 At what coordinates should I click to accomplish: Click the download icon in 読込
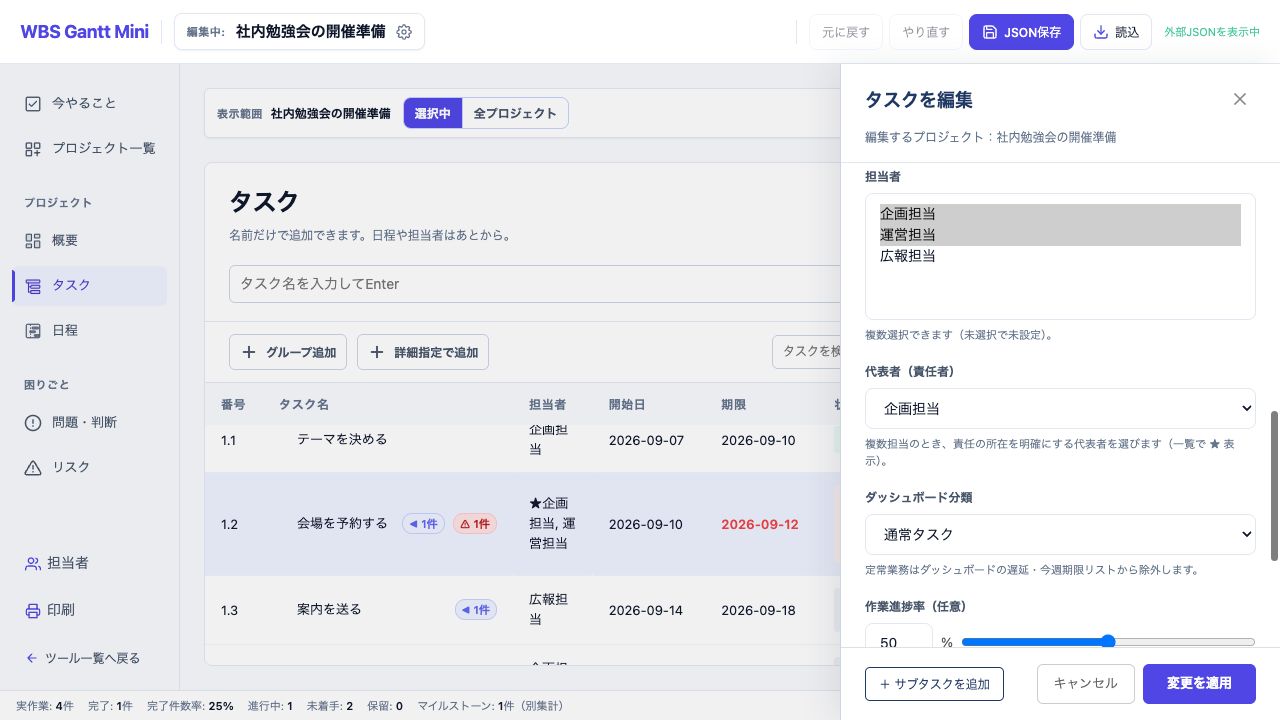(x=1101, y=32)
